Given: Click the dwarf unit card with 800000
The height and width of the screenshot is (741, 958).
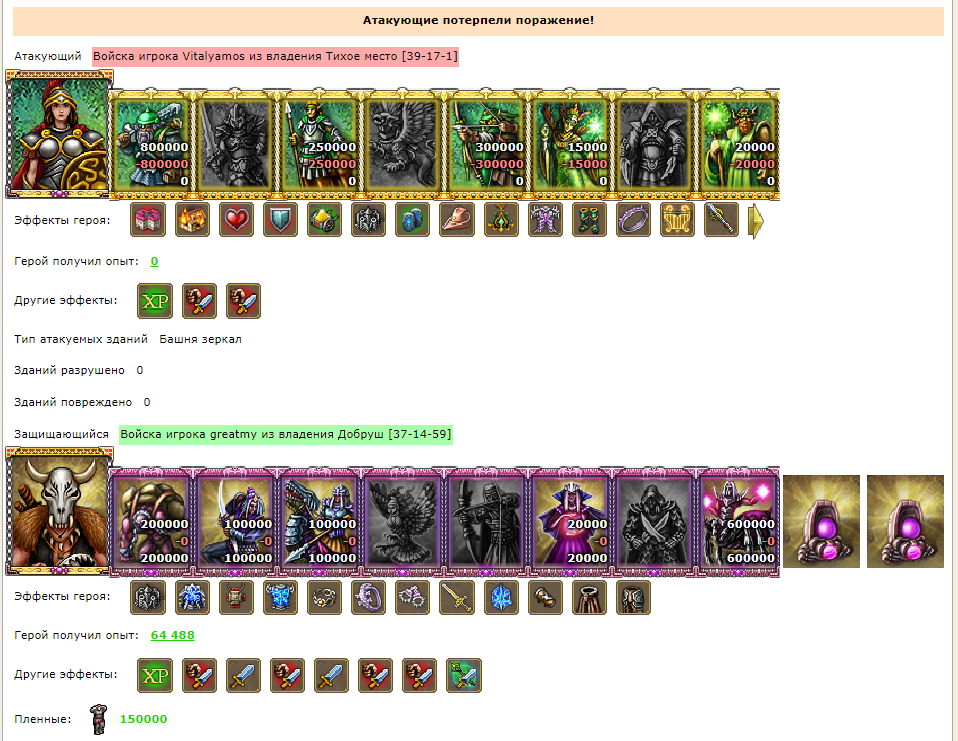Looking at the screenshot, I should (x=152, y=144).
